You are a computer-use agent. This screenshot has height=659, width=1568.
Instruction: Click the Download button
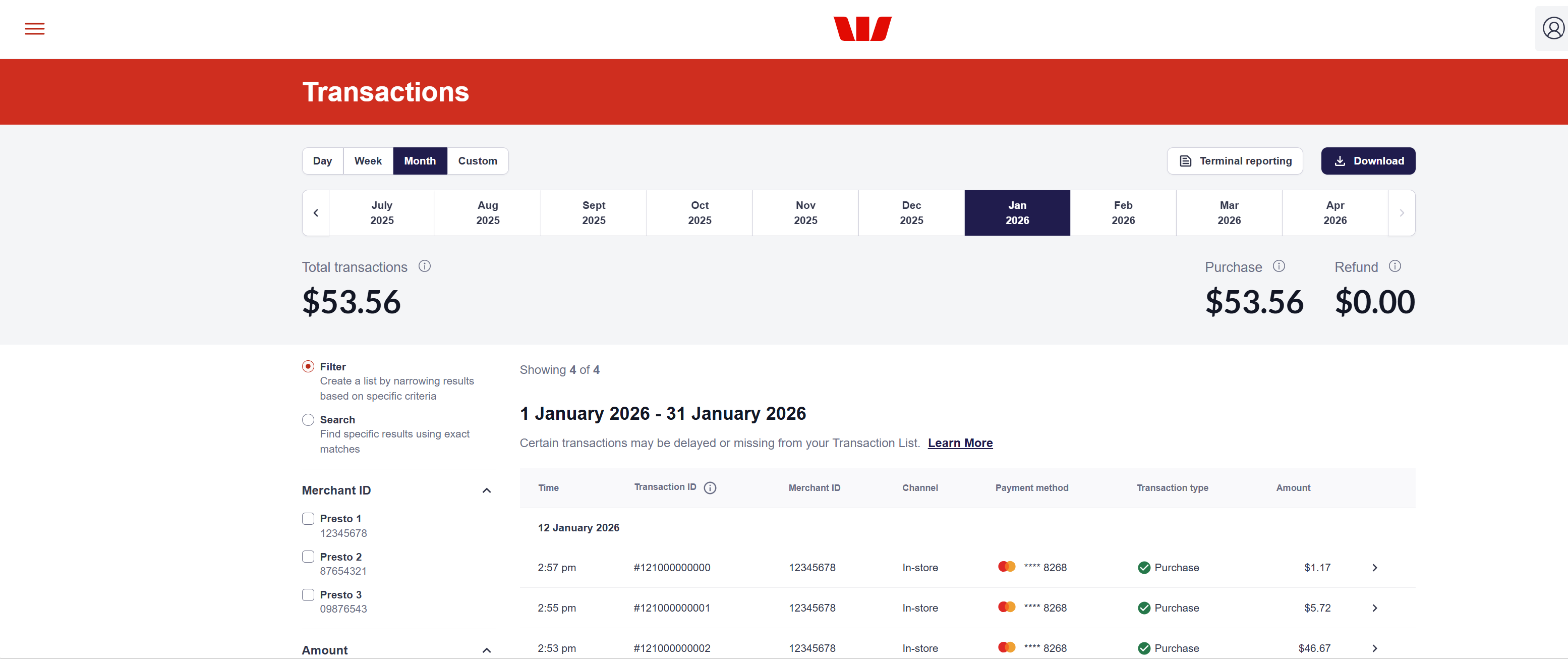pyautogui.click(x=1367, y=161)
